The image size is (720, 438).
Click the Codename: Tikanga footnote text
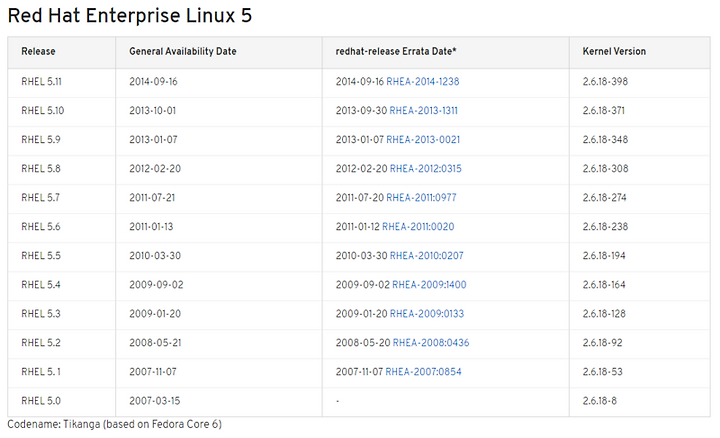[x=114, y=424]
